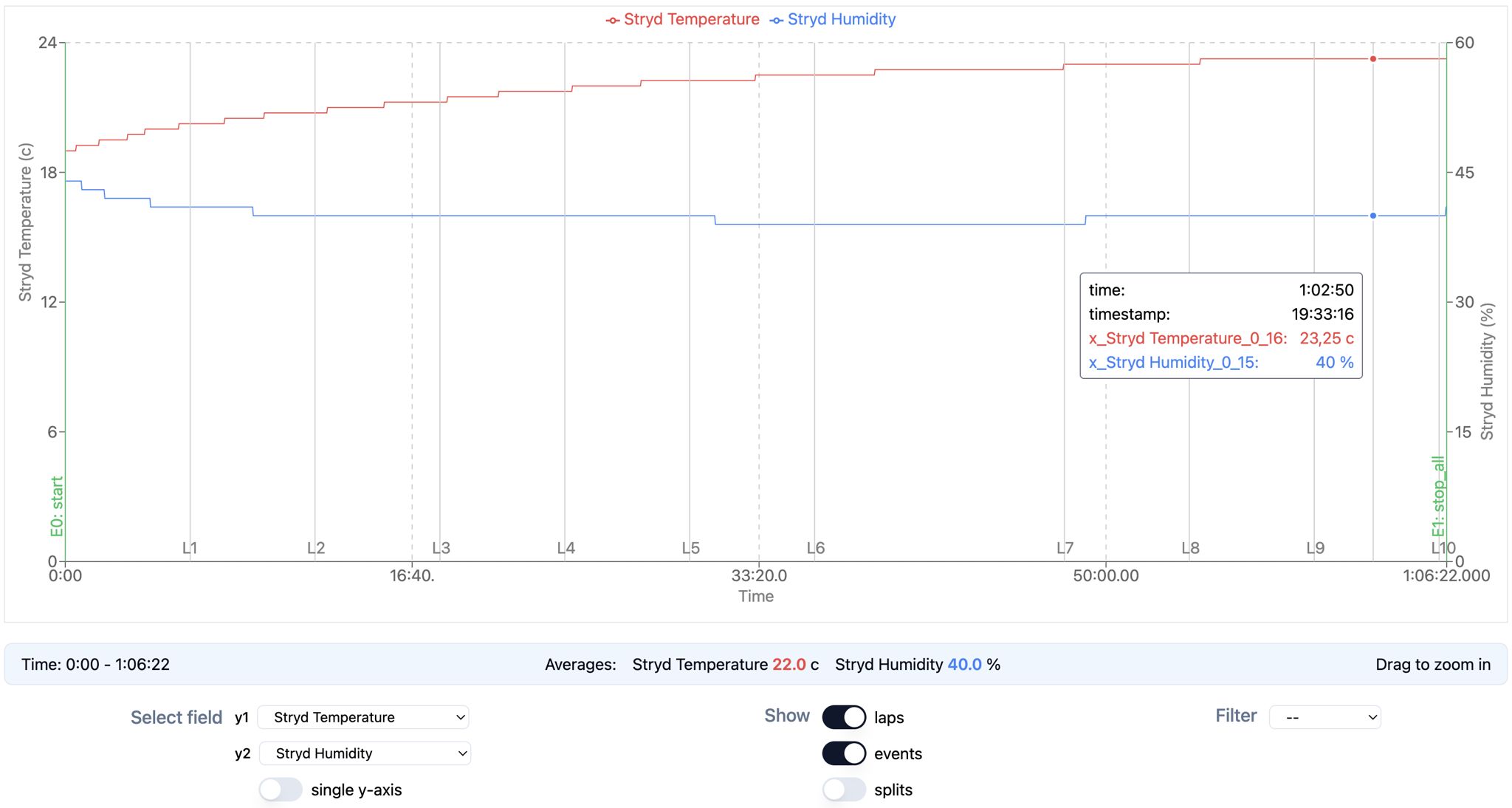Click the E0: start event marker

(57, 507)
